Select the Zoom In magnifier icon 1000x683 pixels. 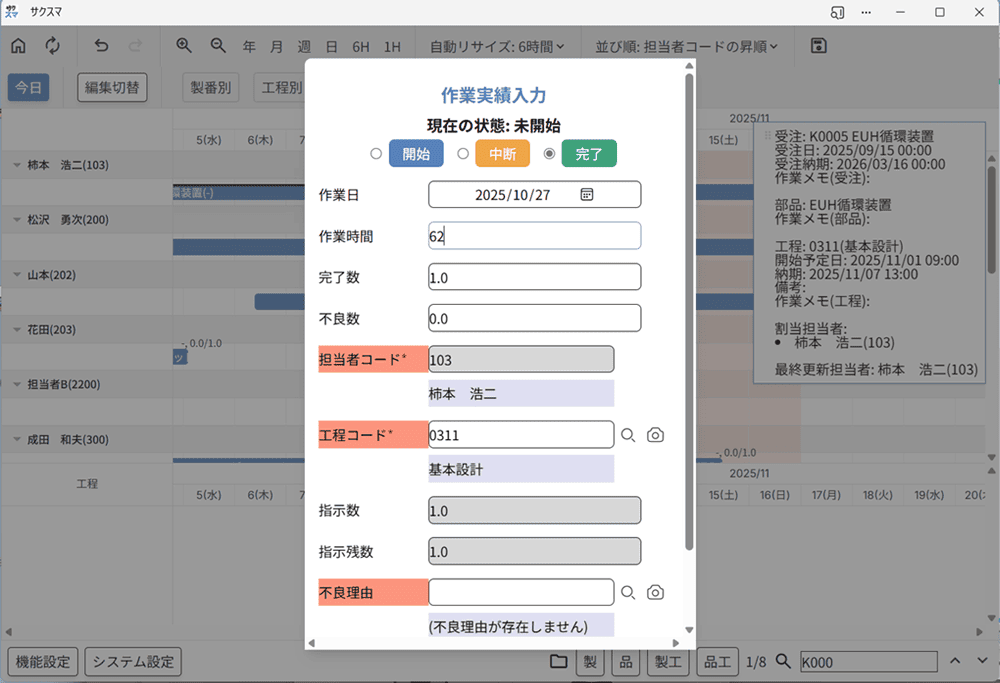pyautogui.click(x=184, y=45)
